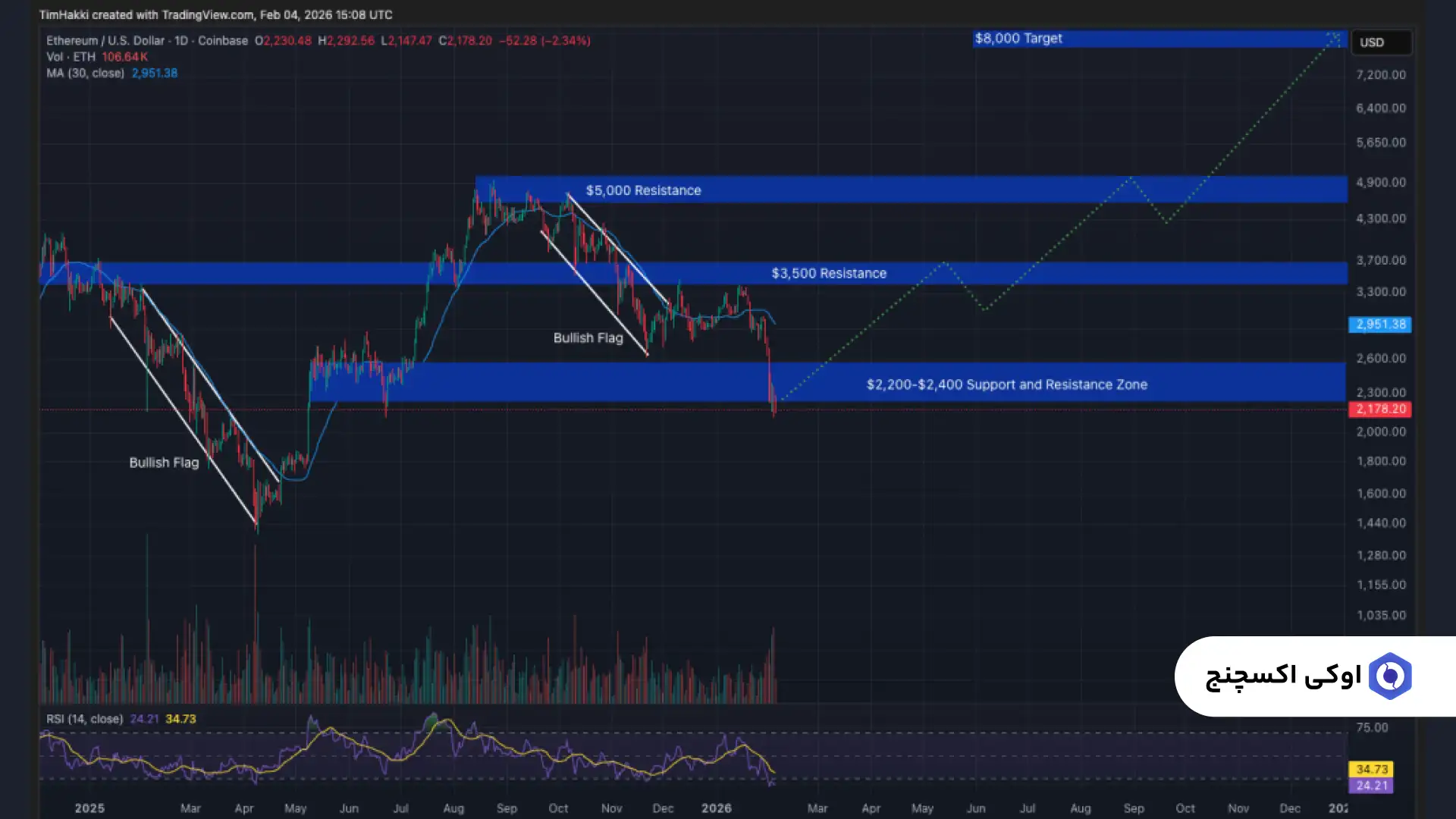Screen dimensions: 1456x819
Task: Select the $5,000 Resistance zone label
Action: (x=643, y=190)
